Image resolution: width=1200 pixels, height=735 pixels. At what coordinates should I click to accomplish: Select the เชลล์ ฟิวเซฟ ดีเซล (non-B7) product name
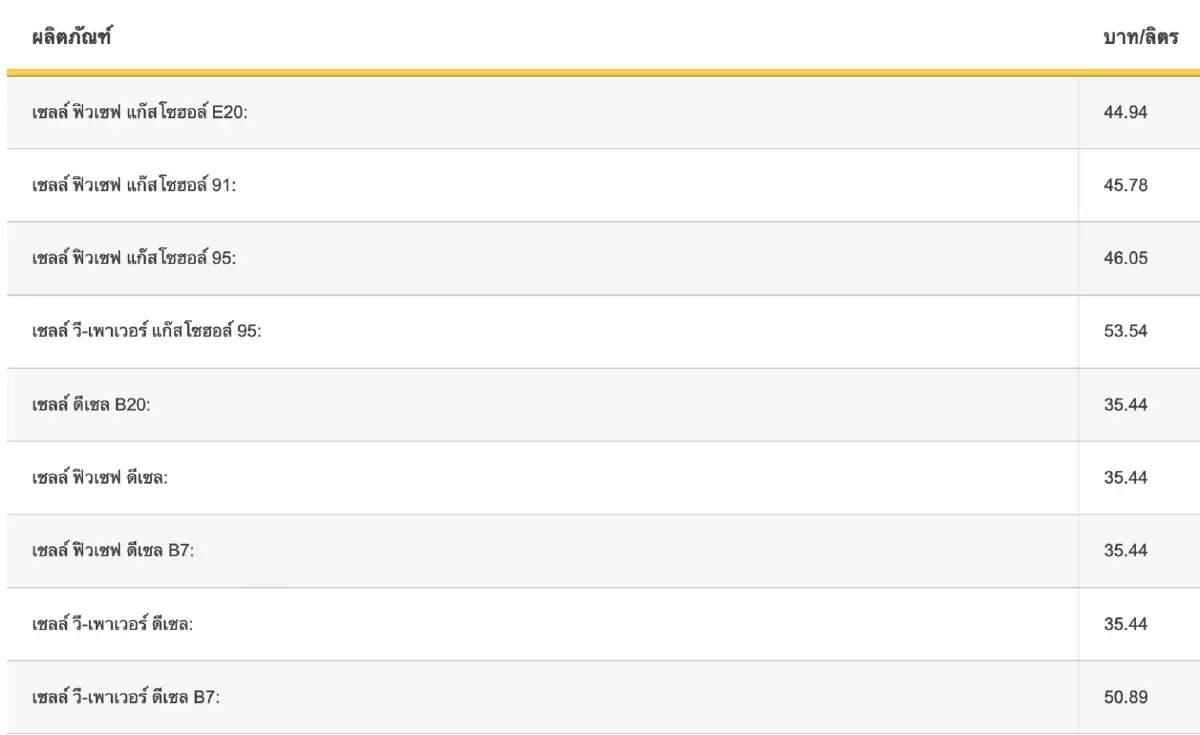coord(100,478)
